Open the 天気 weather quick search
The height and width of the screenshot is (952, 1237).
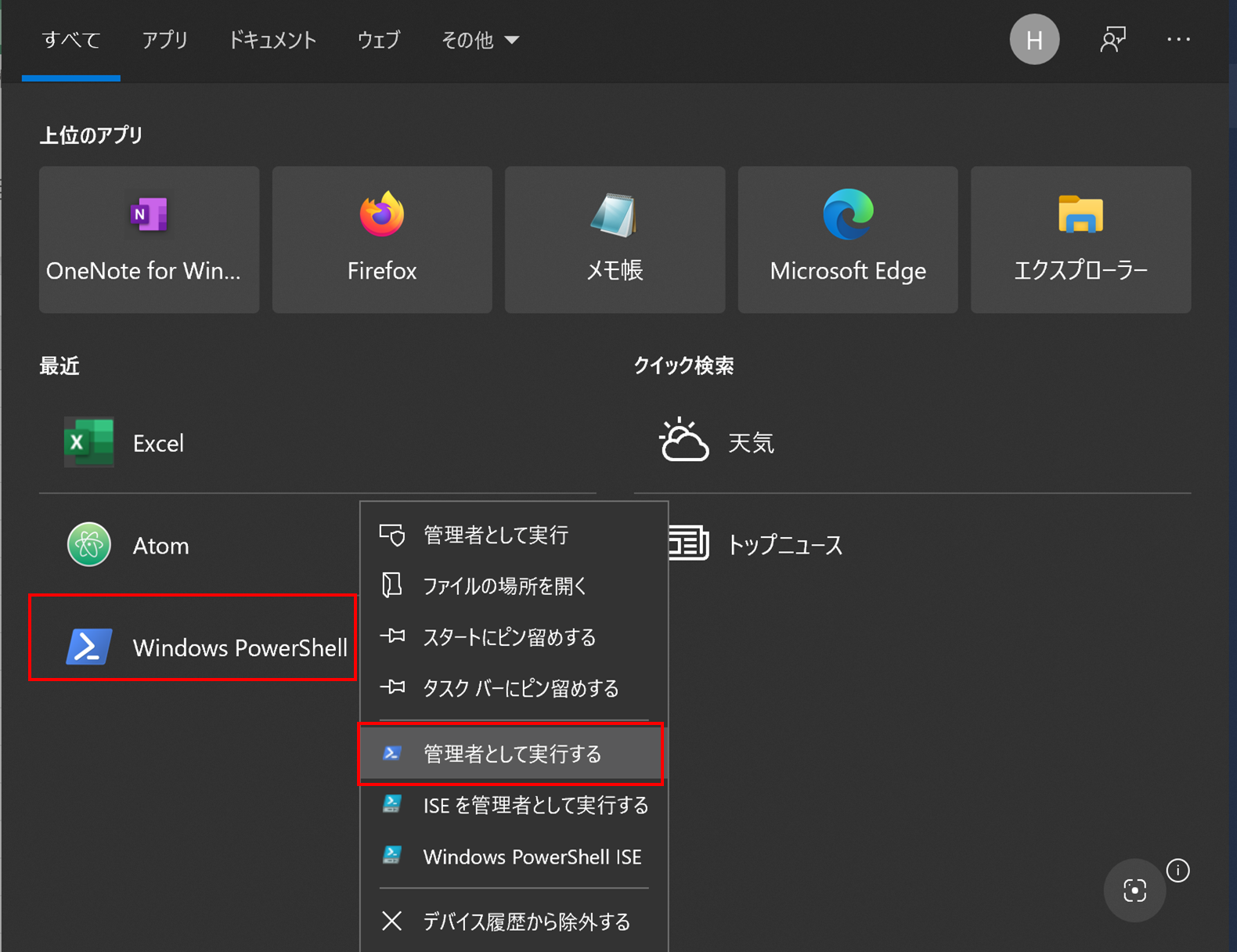click(912, 442)
